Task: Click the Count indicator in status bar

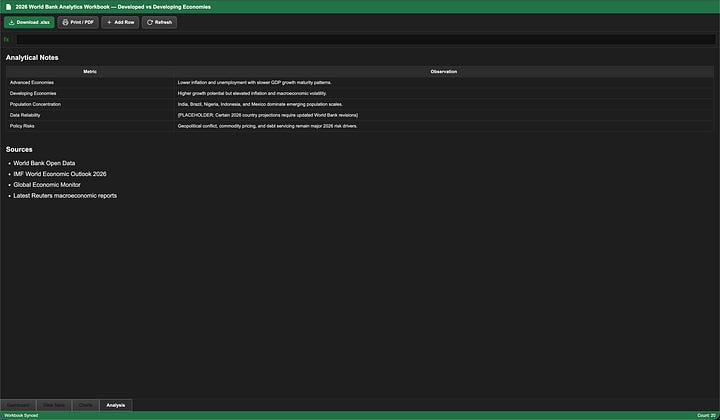Action: (706, 415)
